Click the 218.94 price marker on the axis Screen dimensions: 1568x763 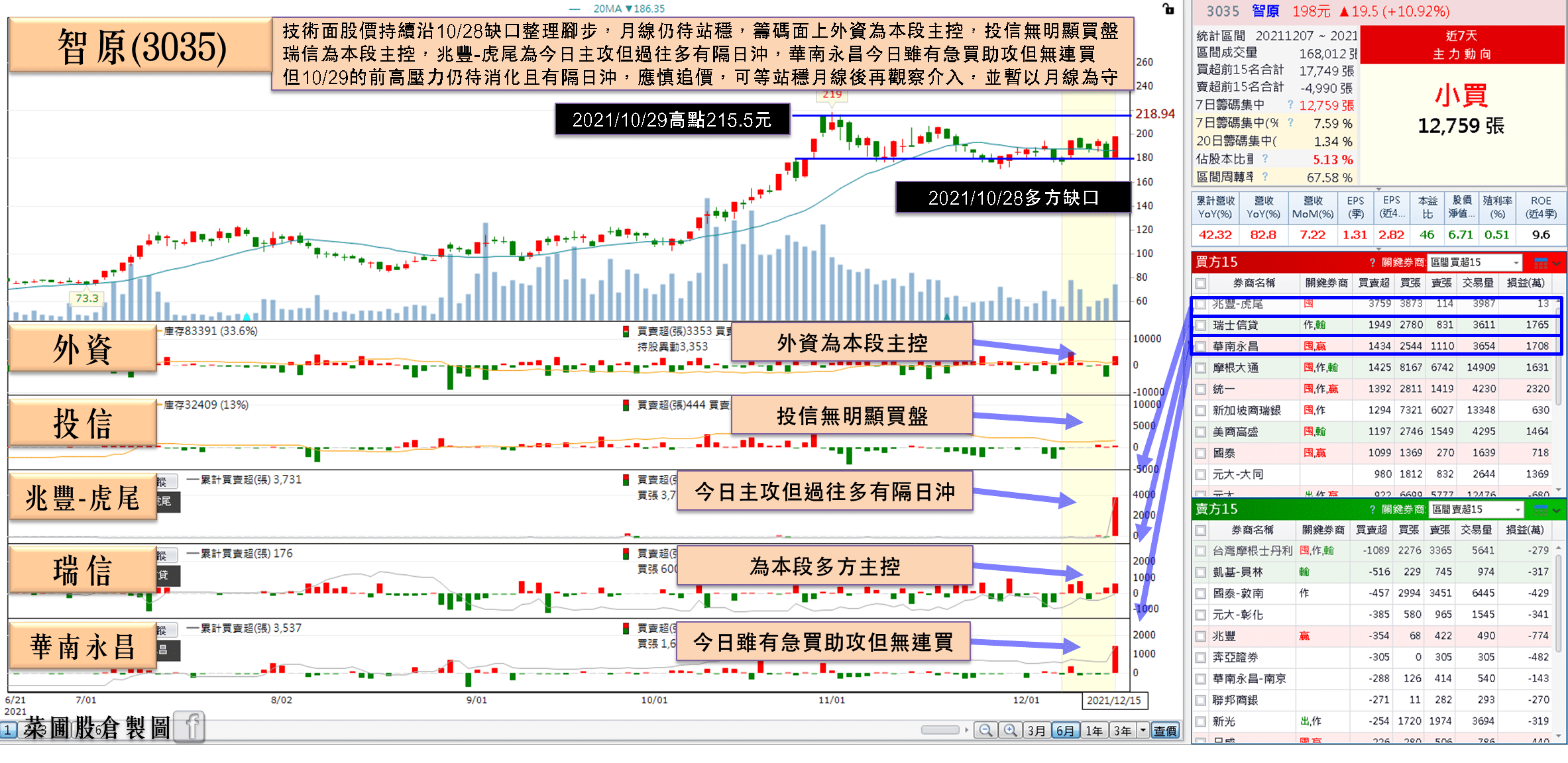coord(1155,114)
